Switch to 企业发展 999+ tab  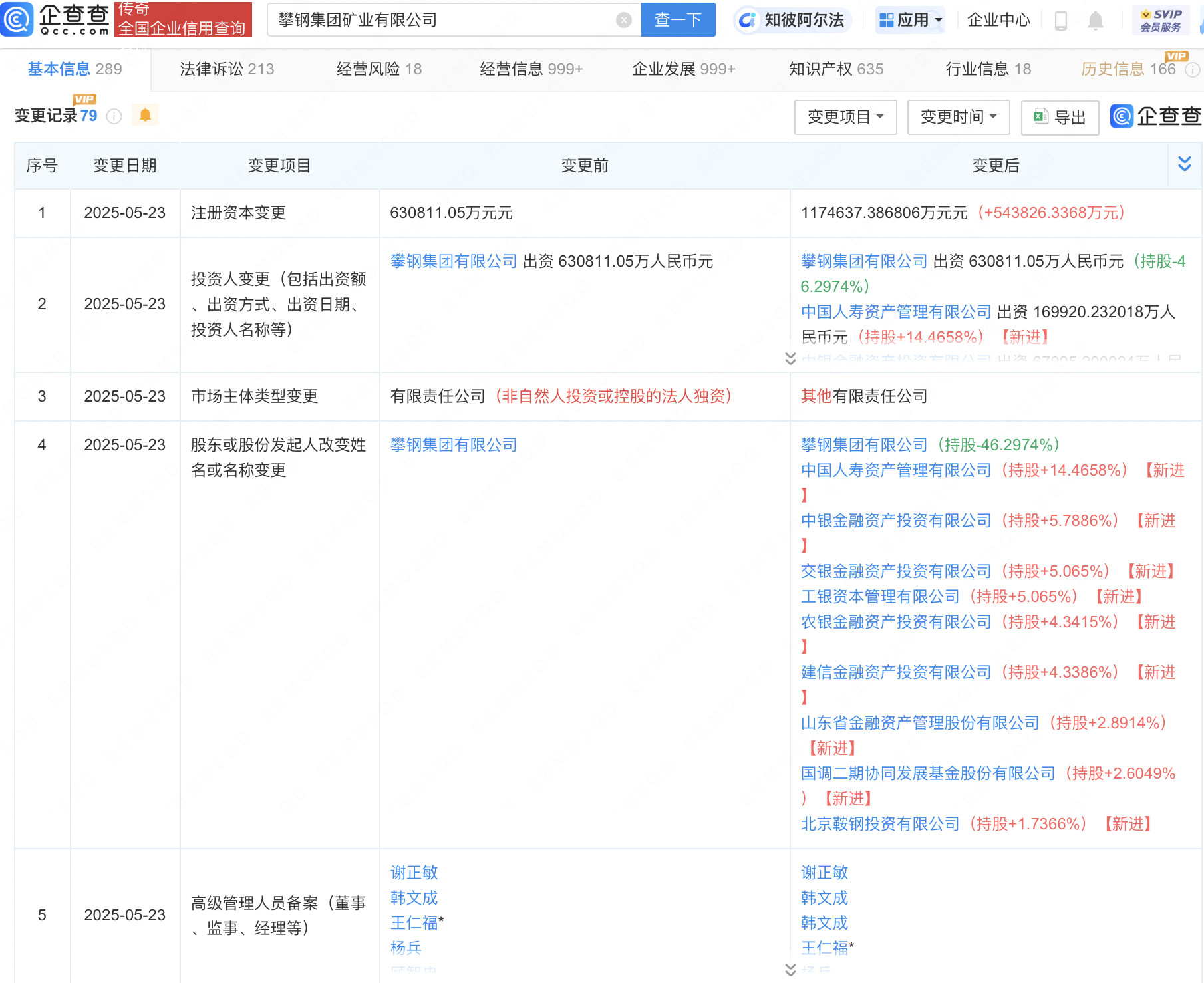[684, 69]
